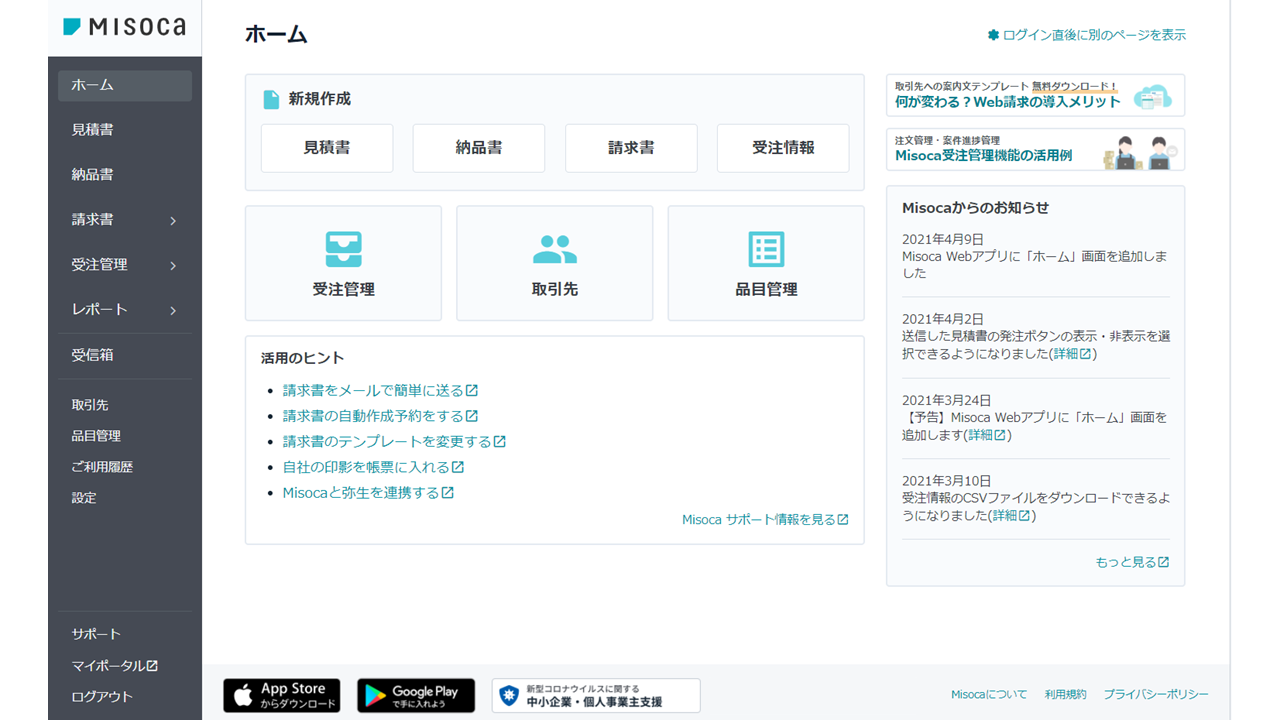Open the Web請求の導入メリット banner
Viewport: 1280px width, 720px height.
click(x=1035, y=95)
